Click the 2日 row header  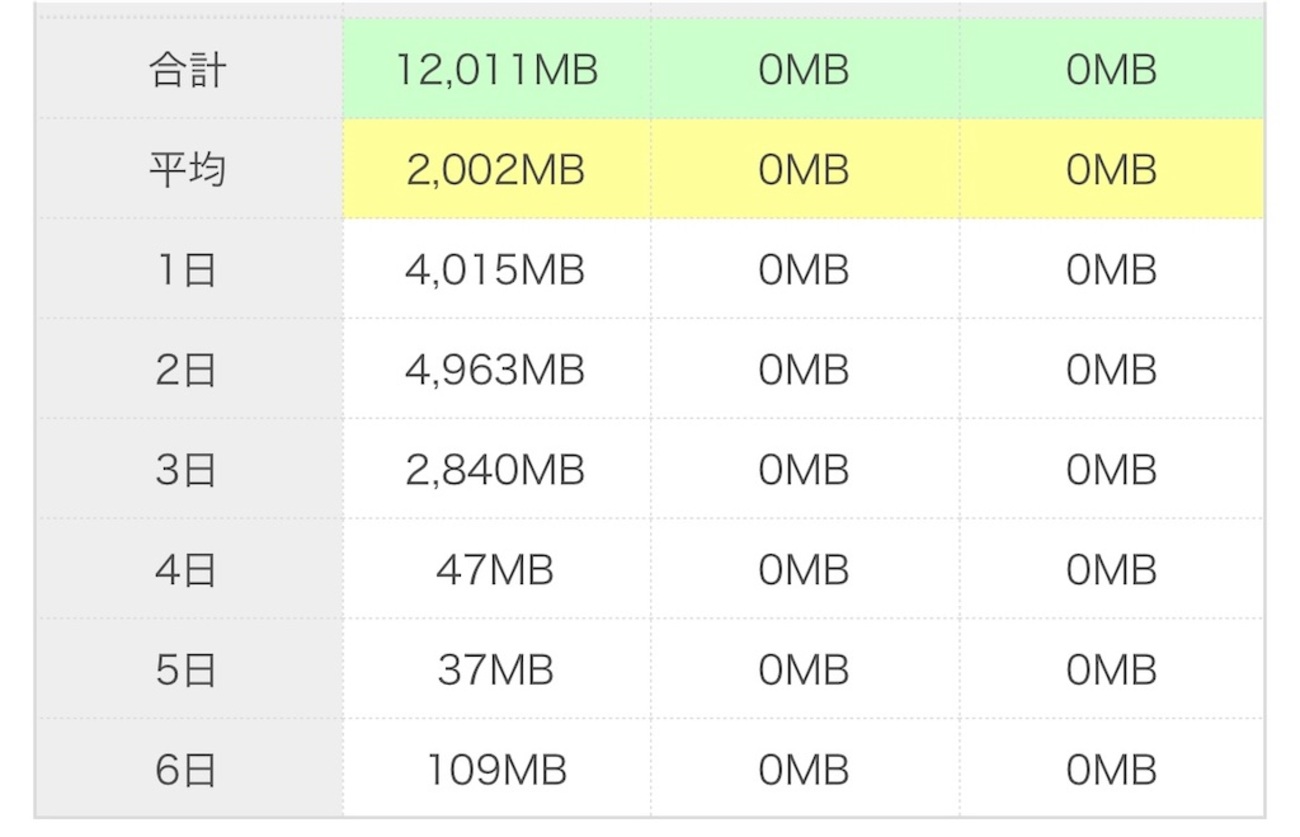click(x=188, y=371)
